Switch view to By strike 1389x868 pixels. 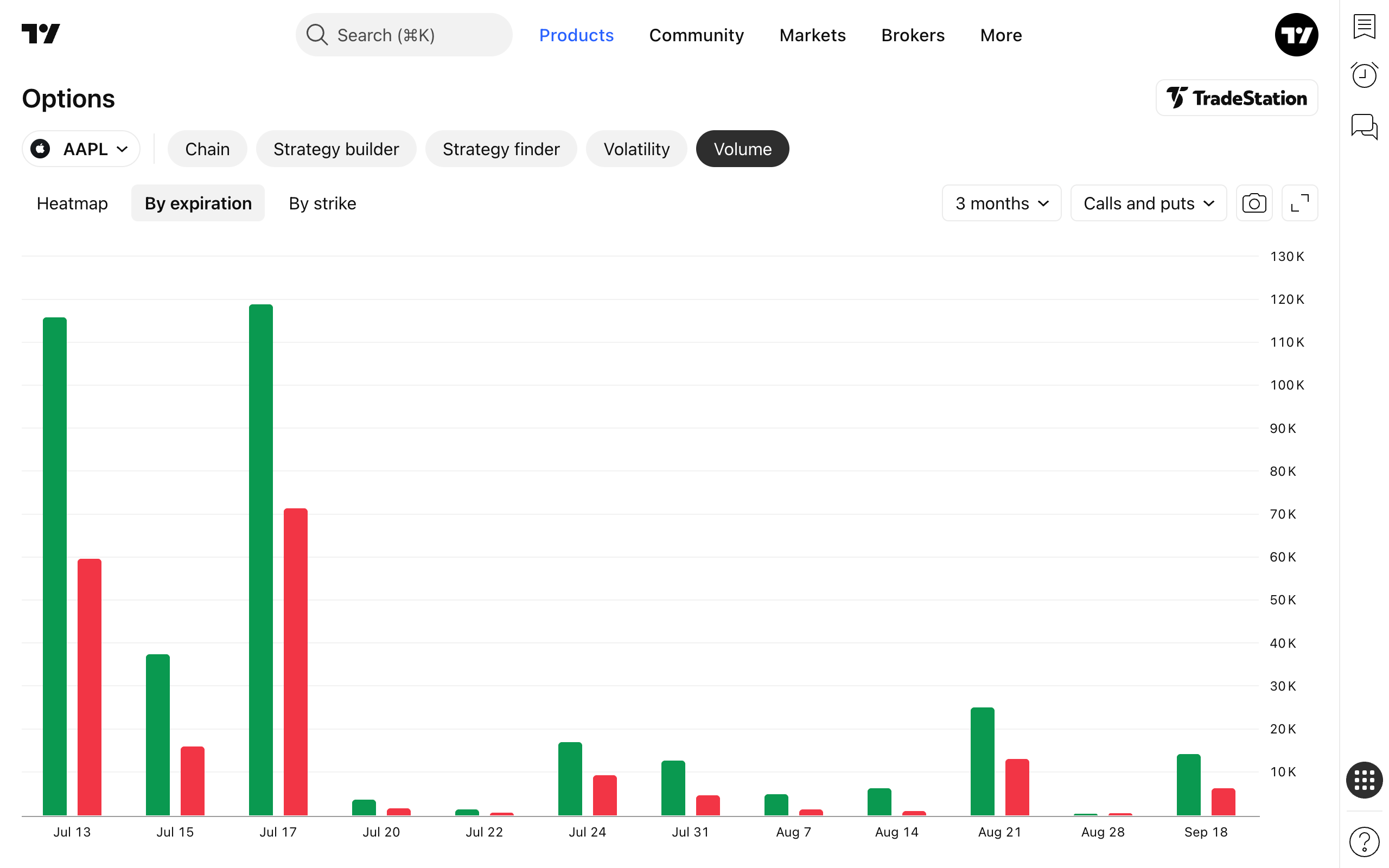[323, 203]
